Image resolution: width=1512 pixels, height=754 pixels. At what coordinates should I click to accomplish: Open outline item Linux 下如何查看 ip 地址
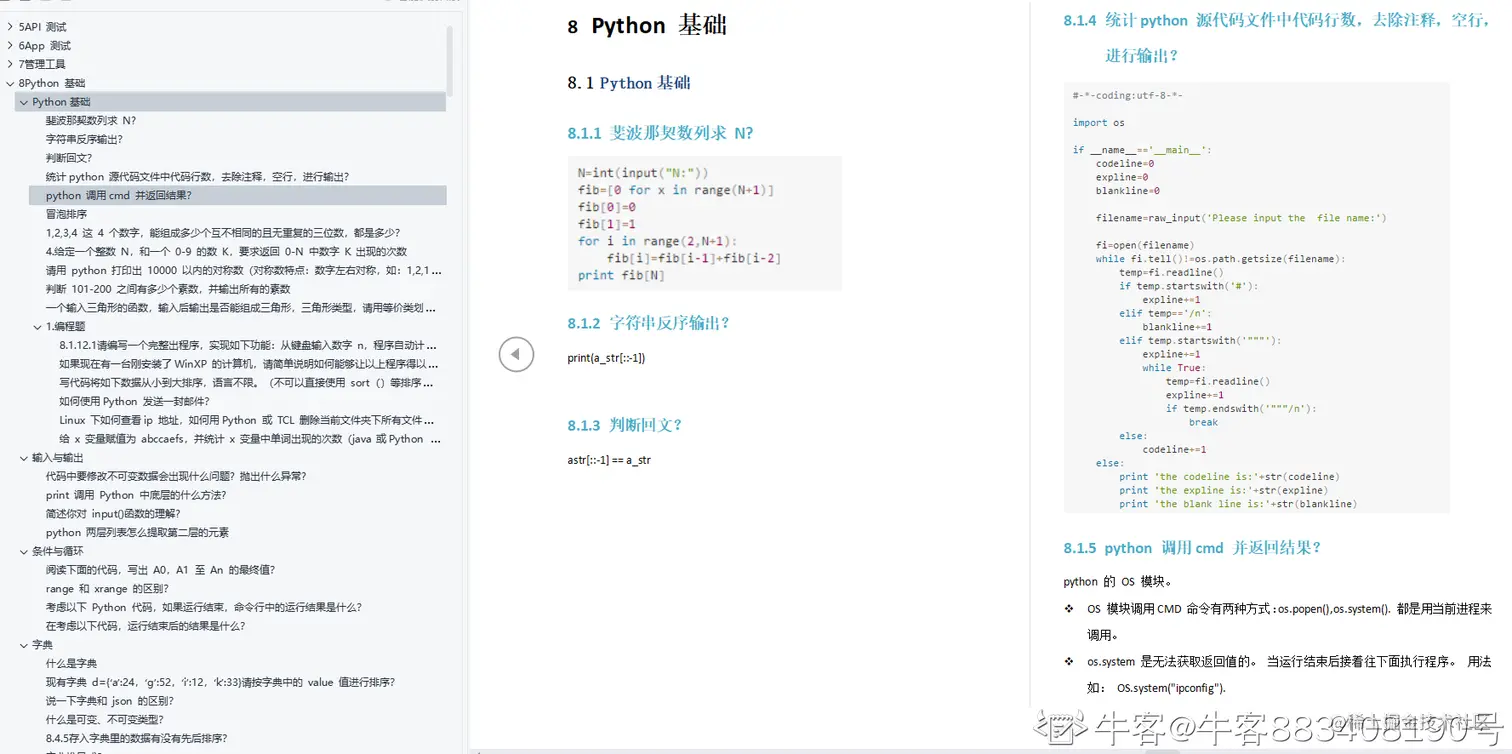247,420
